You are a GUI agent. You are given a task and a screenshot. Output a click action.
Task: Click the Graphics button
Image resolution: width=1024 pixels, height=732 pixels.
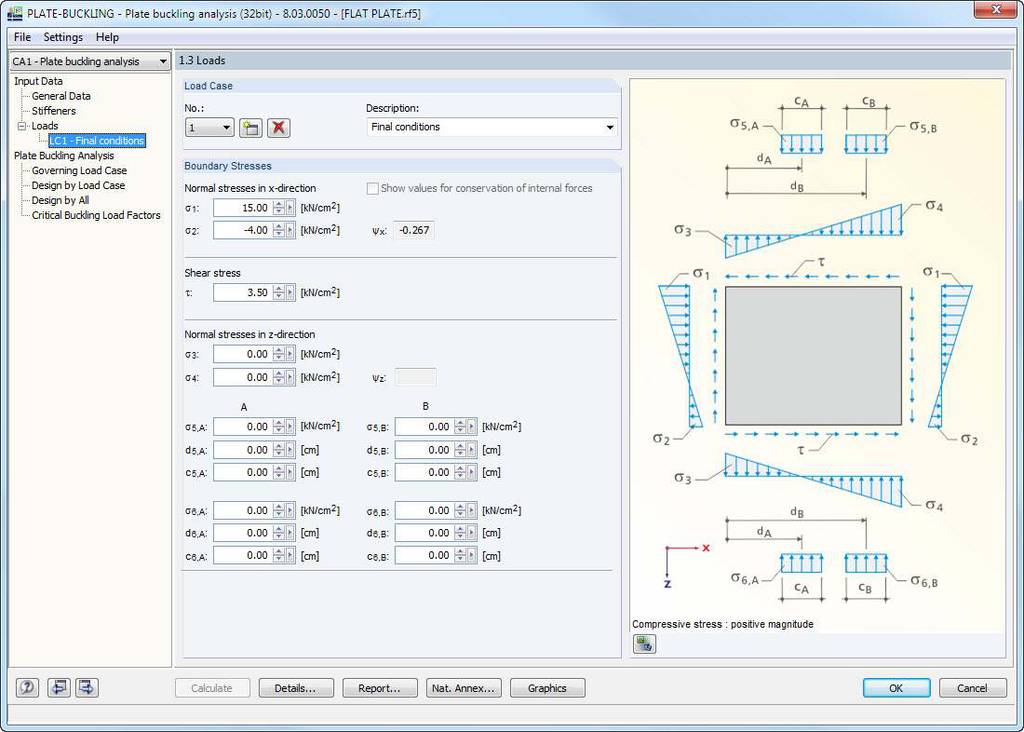[547, 688]
